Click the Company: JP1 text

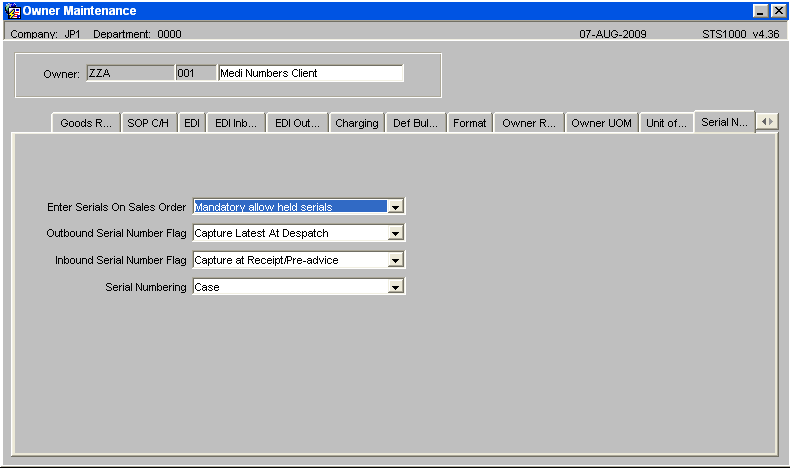(x=45, y=34)
